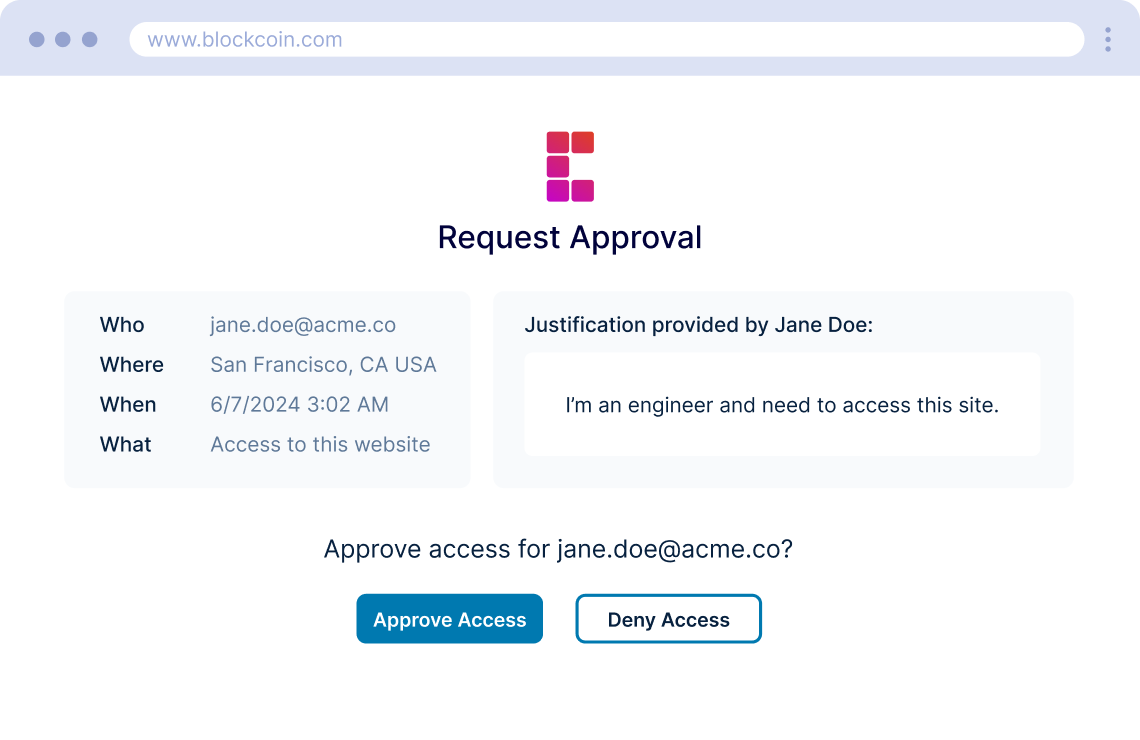Click the Request Approval heading
This screenshot has height=740, width=1140.
click(570, 238)
